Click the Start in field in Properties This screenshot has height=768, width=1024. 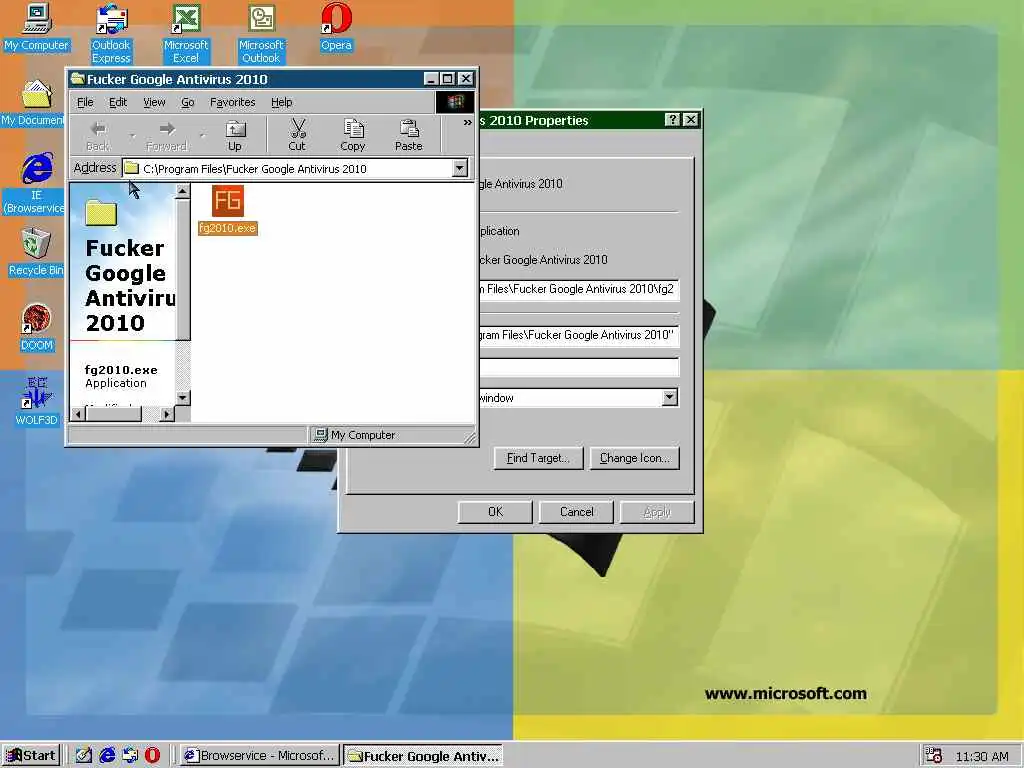pos(579,335)
